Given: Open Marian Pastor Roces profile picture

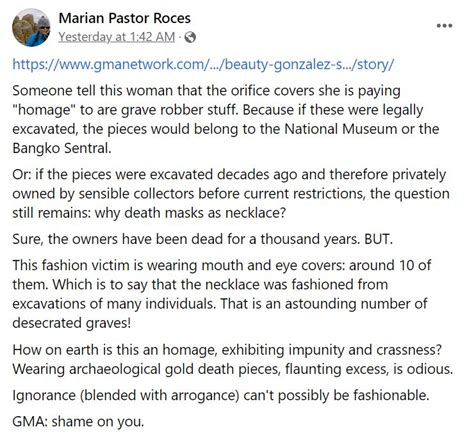Looking at the screenshot, I should (31, 27).
